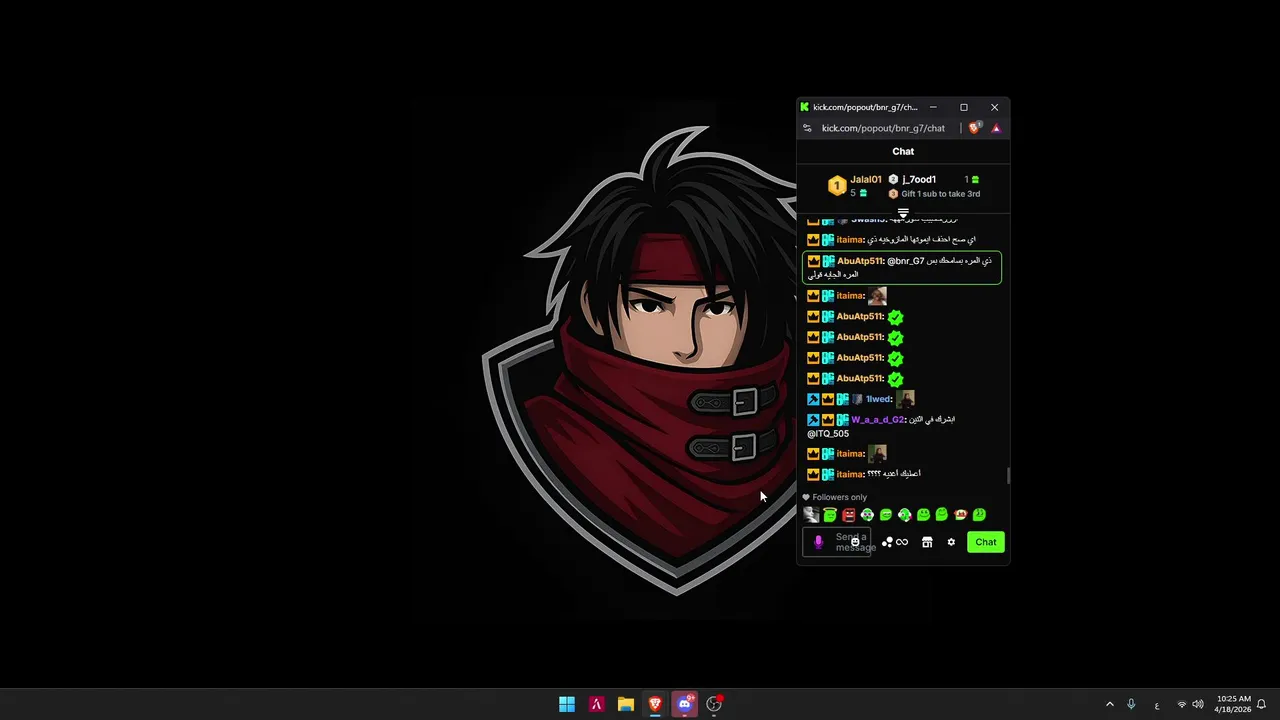The height and width of the screenshot is (720, 1280).
Task: Insert the monkey face quick emote
Action: click(960, 515)
